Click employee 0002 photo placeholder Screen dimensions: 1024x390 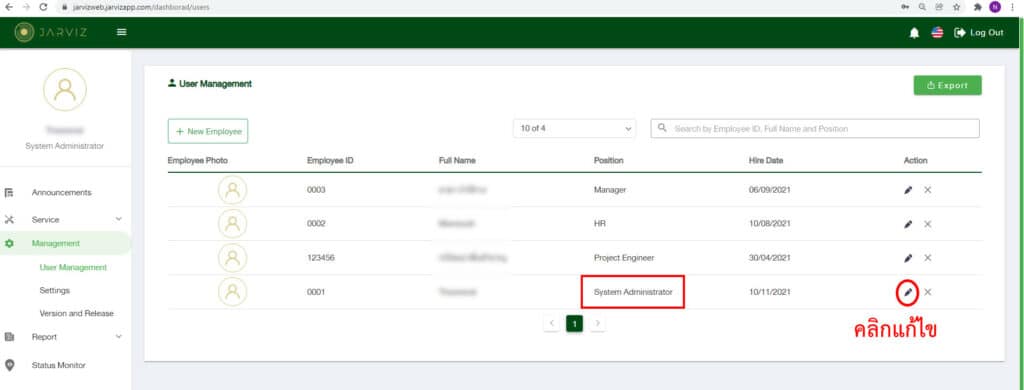click(x=232, y=224)
